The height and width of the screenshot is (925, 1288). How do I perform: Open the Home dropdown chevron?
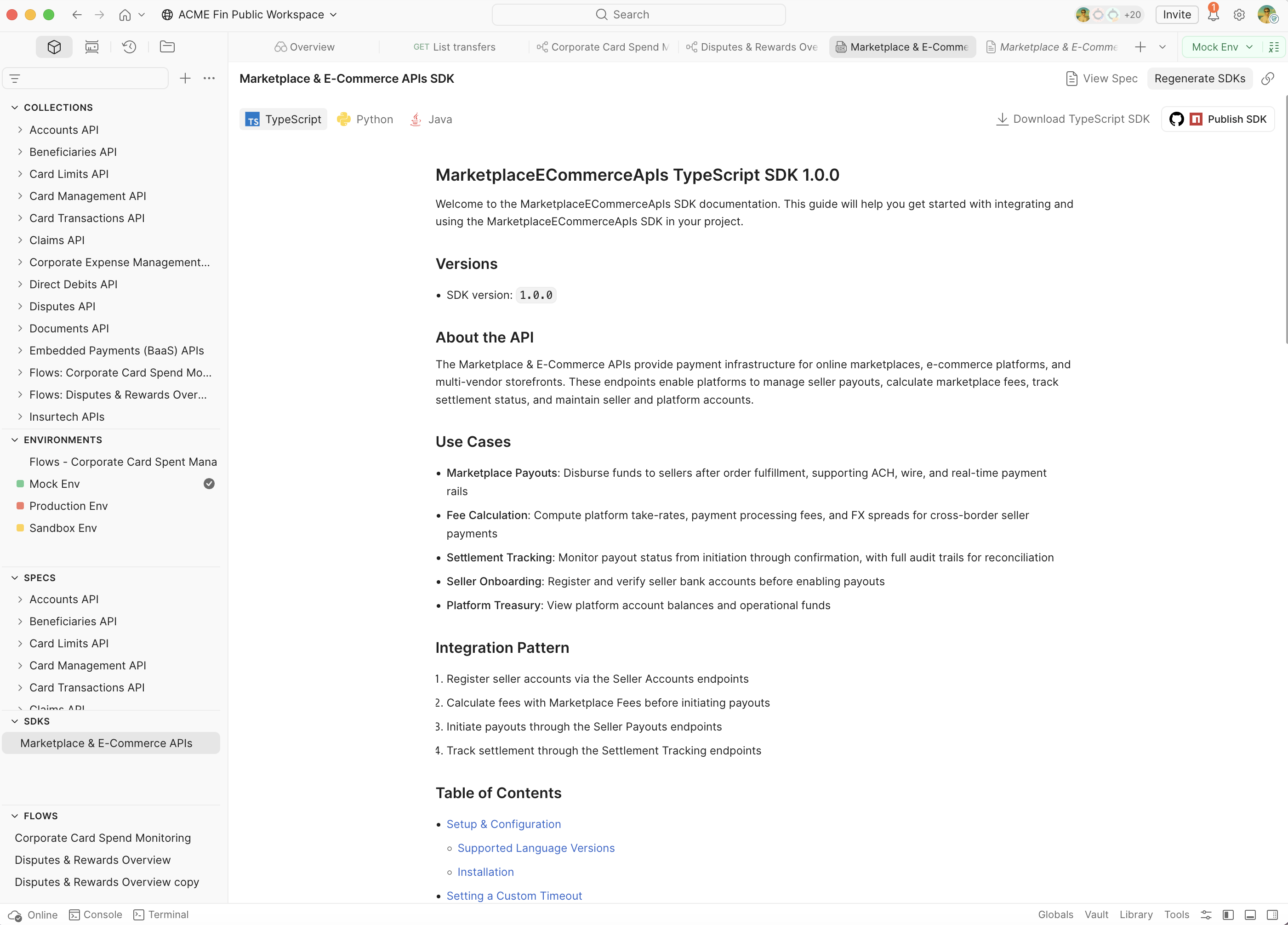pos(142,15)
